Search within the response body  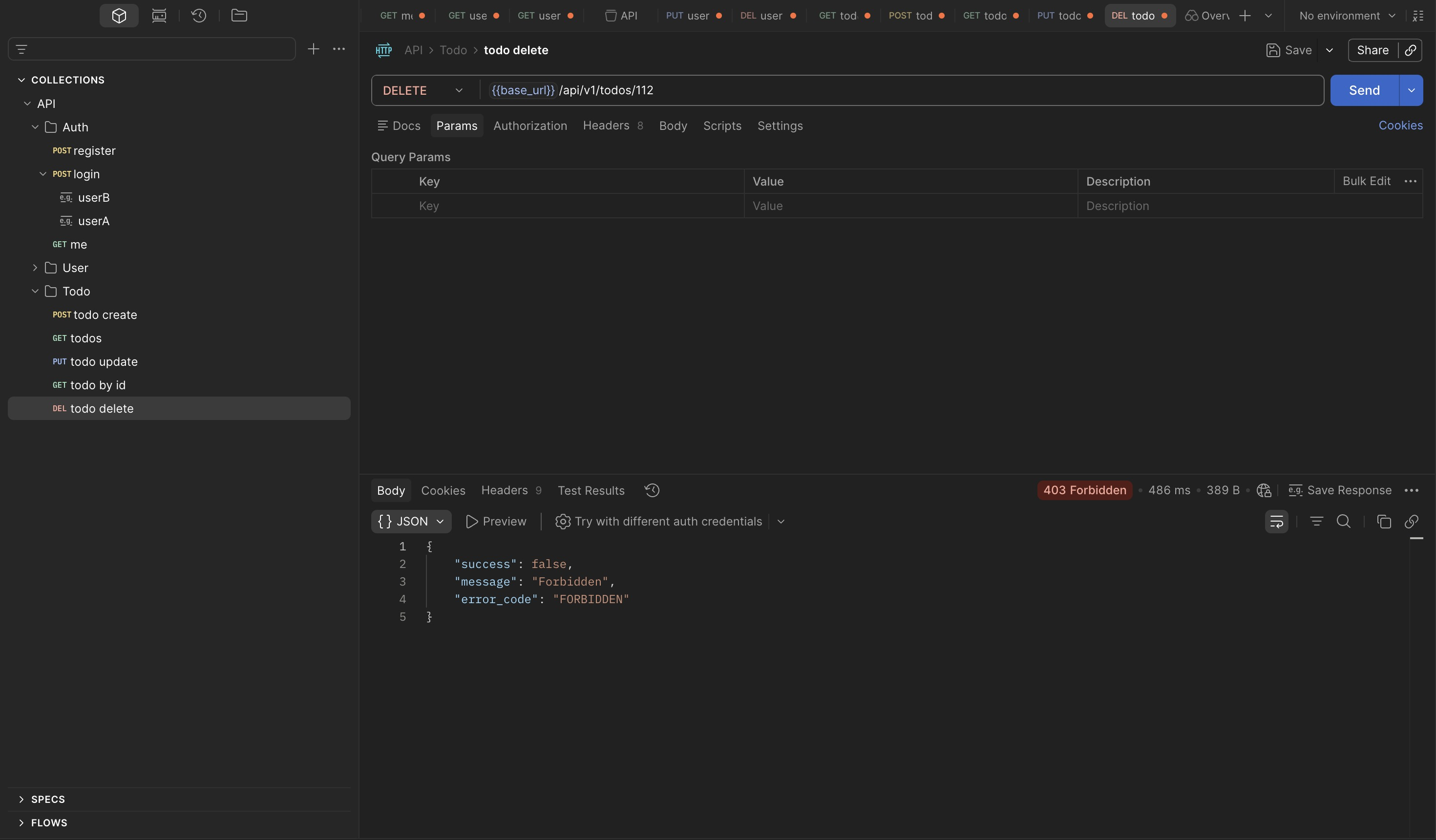click(x=1344, y=522)
